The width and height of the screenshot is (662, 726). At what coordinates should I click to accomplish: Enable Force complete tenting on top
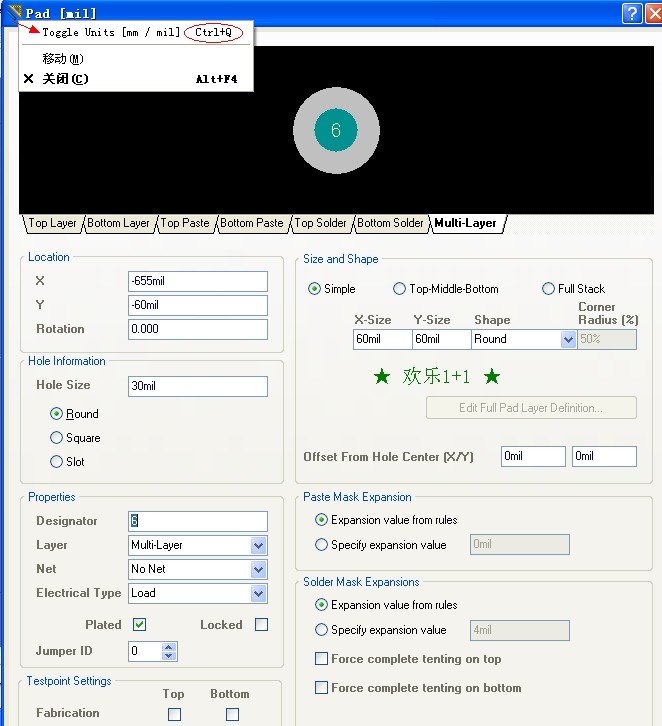point(321,658)
